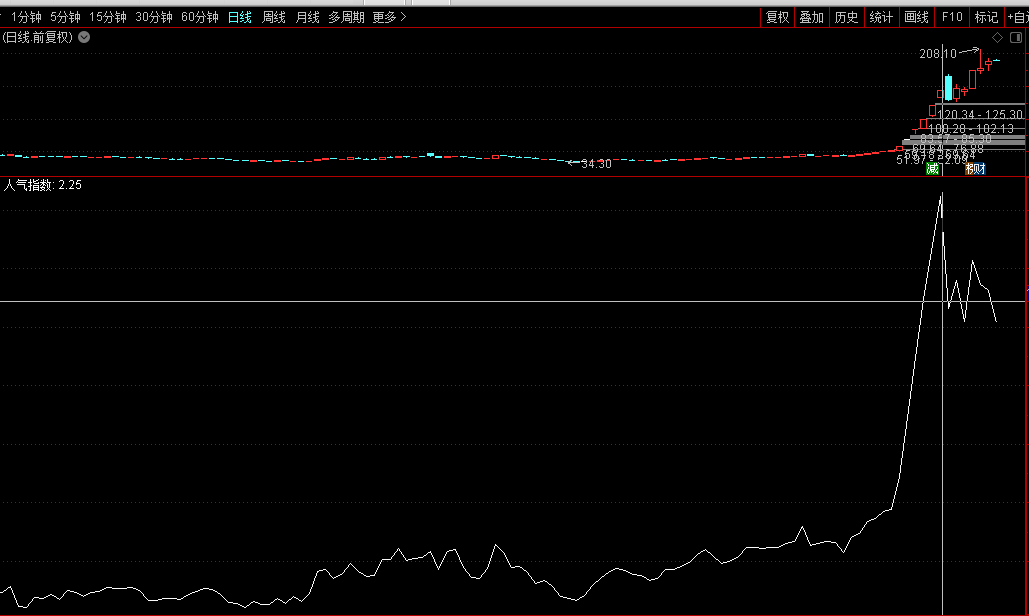The height and width of the screenshot is (616, 1029).
Task: Click the green 减 marker icon
Action: (932, 169)
